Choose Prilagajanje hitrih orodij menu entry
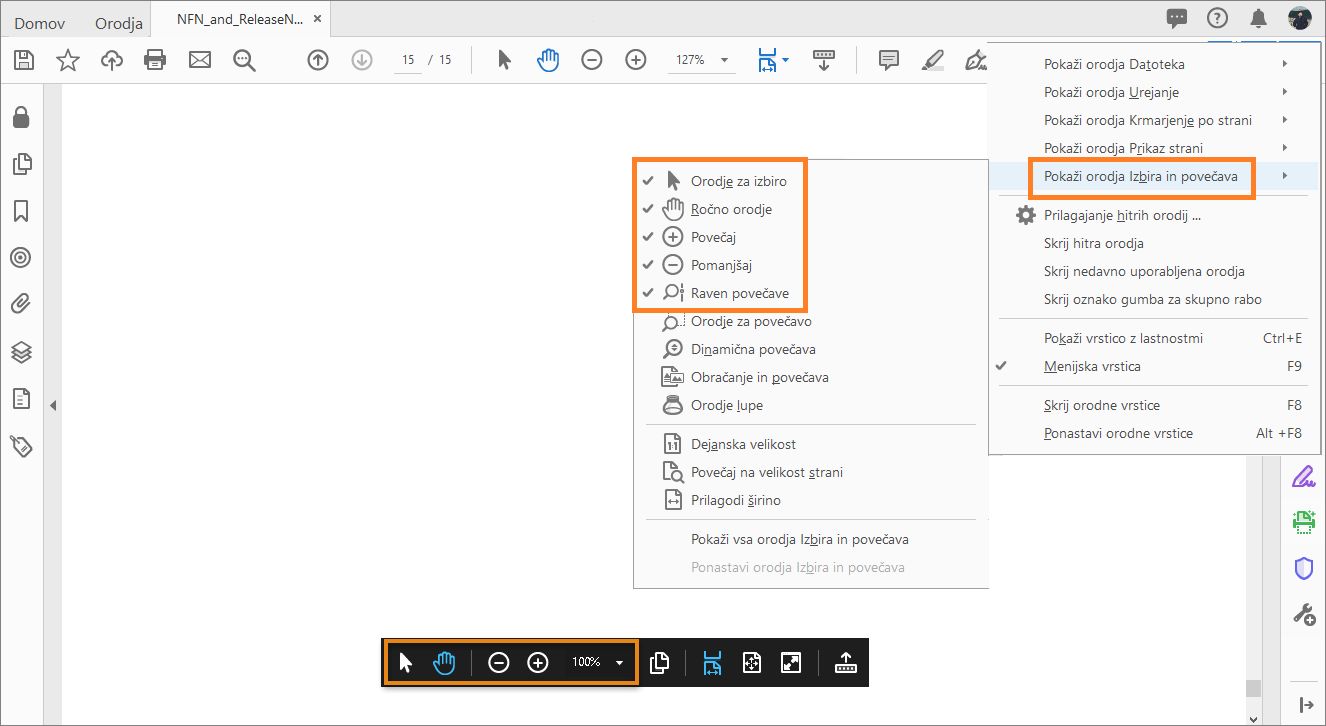The height and width of the screenshot is (726, 1326). (1154, 215)
